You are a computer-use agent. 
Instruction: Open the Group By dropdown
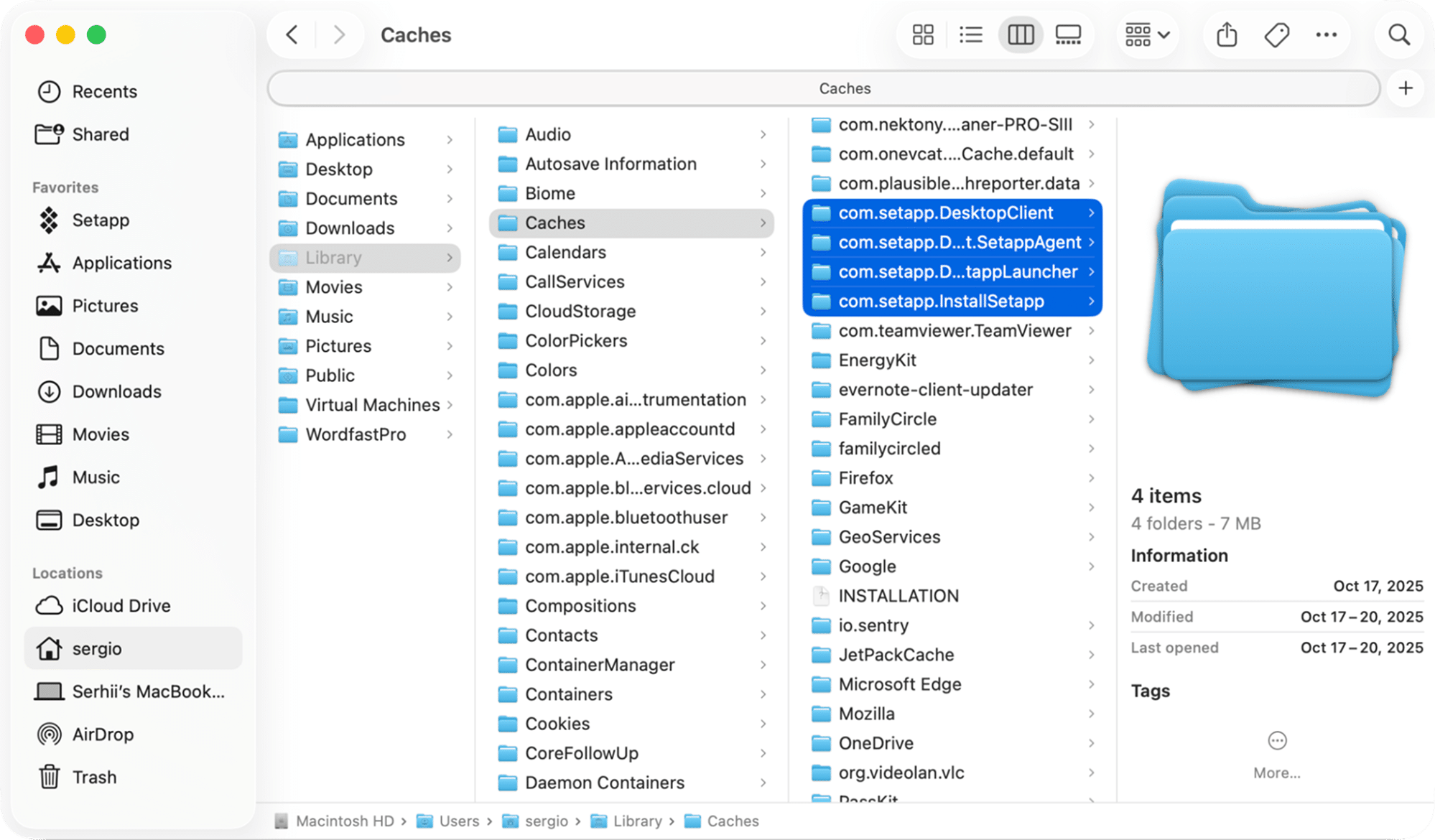(x=1147, y=34)
